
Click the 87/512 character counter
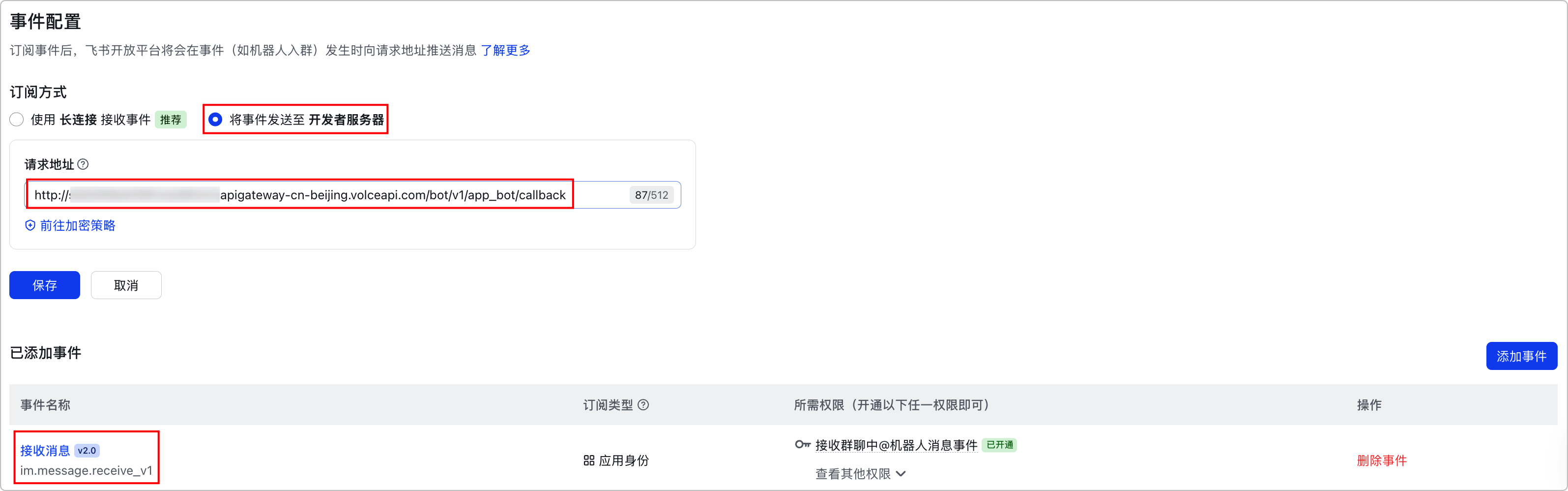(651, 195)
